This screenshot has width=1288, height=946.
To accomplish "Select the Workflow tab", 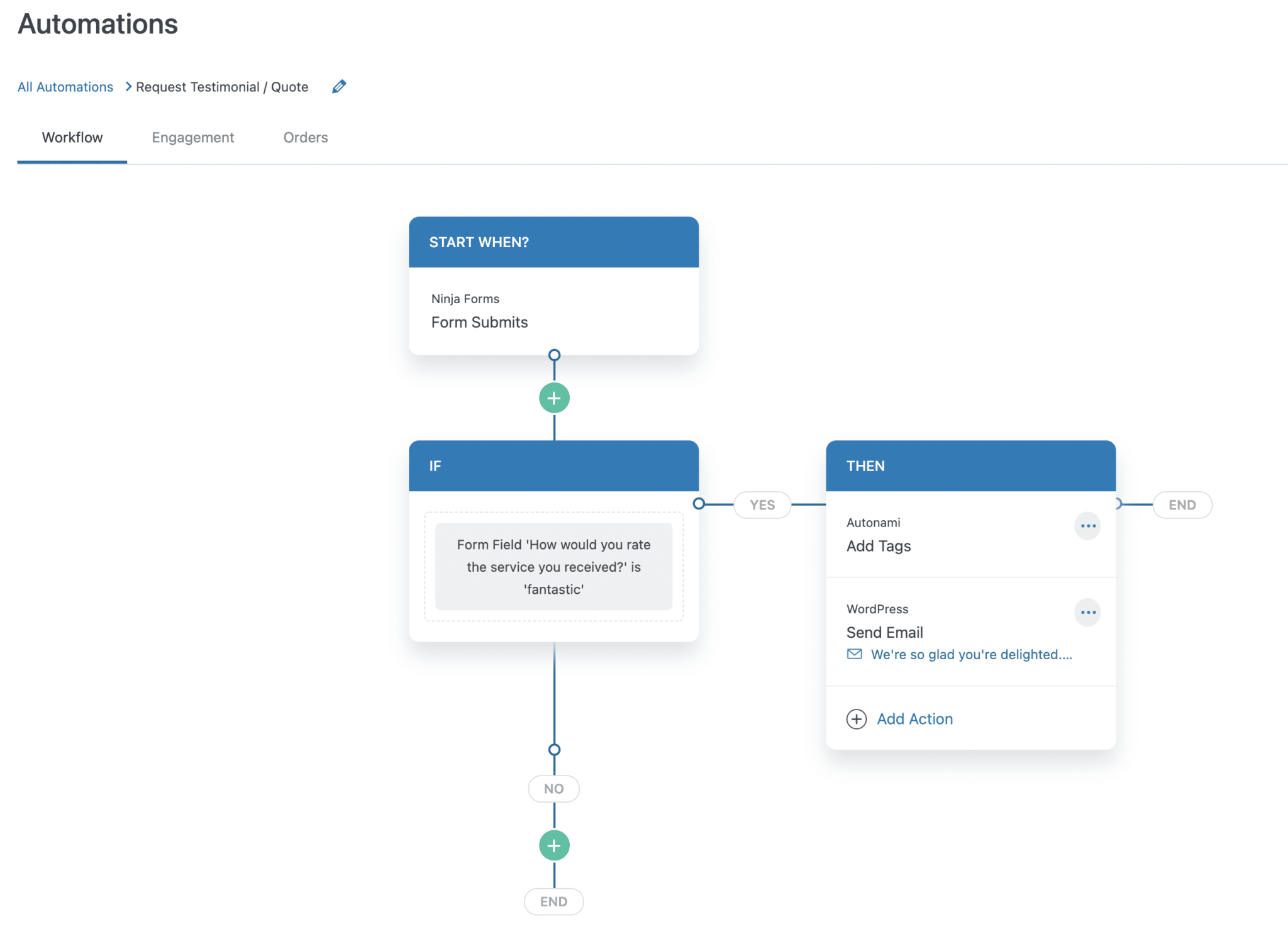I will [72, 137].
